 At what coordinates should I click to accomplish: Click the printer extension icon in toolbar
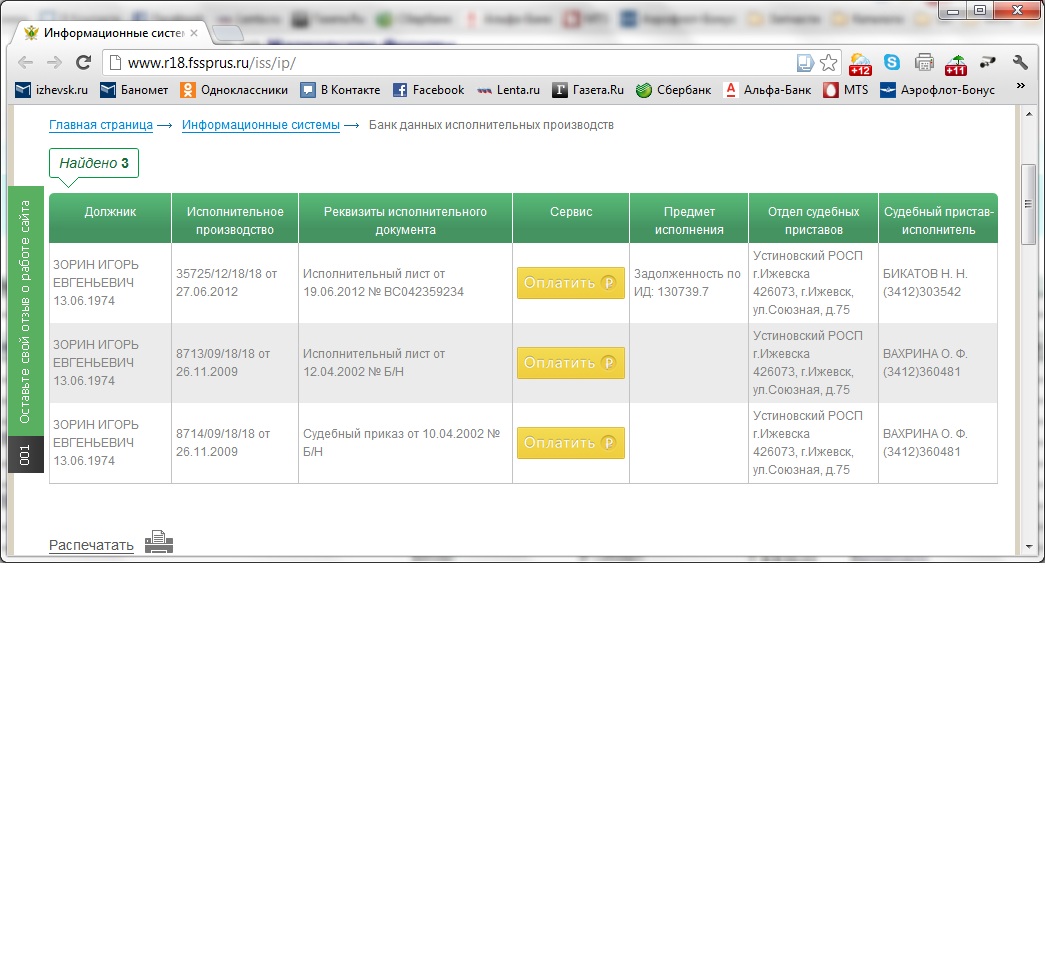(924, 62)
